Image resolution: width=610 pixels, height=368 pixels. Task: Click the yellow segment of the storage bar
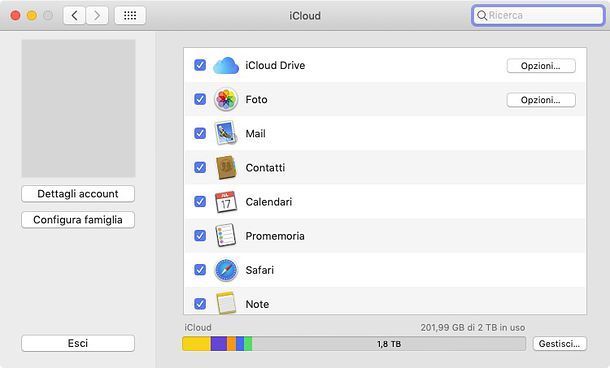(x=196, y=343)
